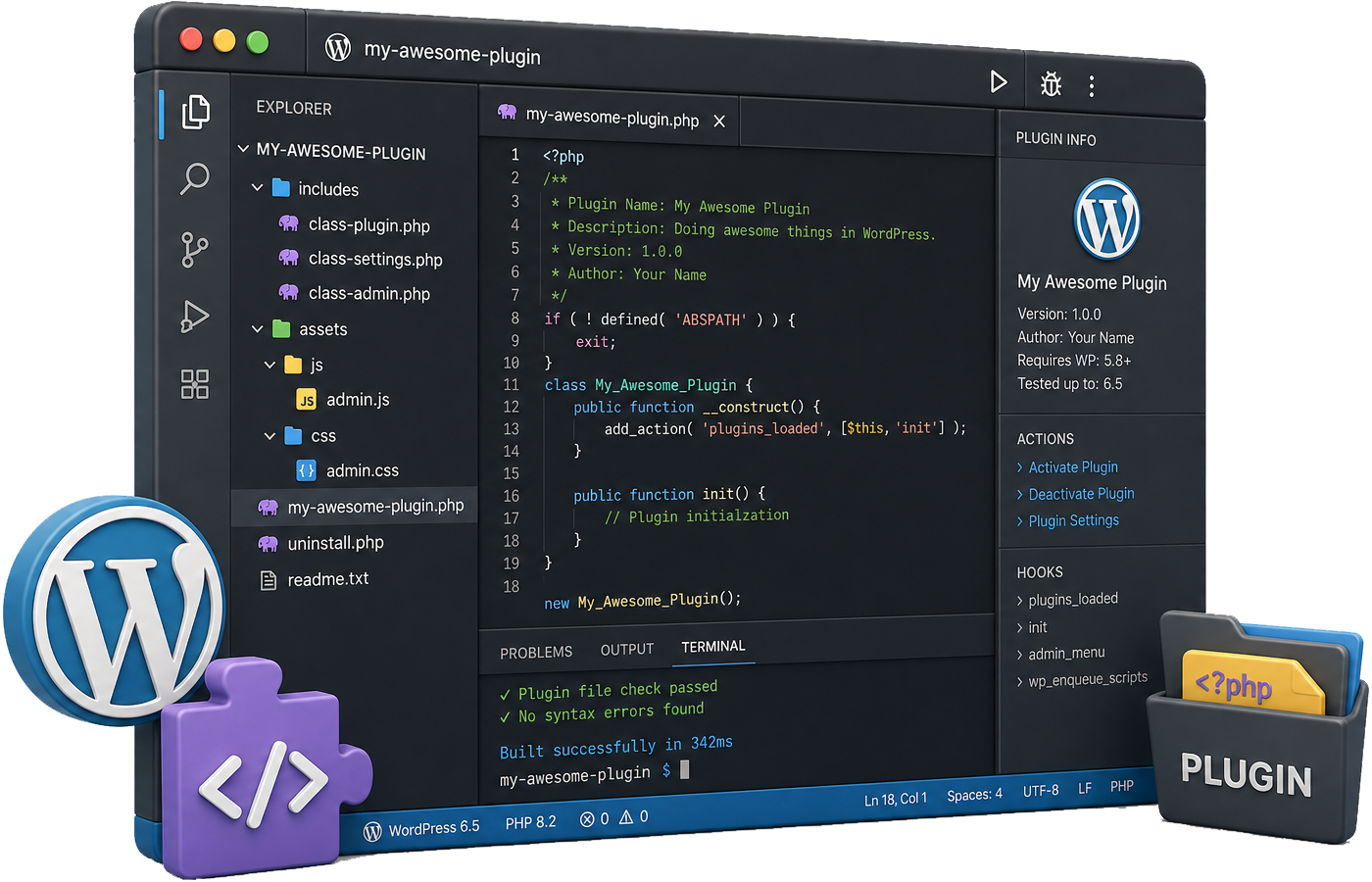Click 'Tested up to: 6.5' text

[x=1069, y=384]
